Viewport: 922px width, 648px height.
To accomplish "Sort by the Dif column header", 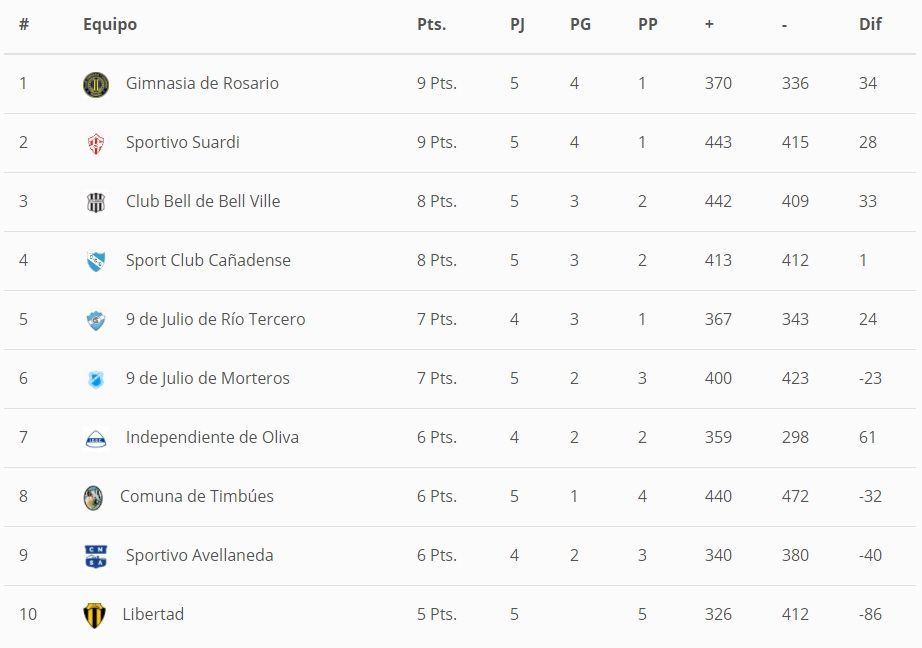I will 870,24.
